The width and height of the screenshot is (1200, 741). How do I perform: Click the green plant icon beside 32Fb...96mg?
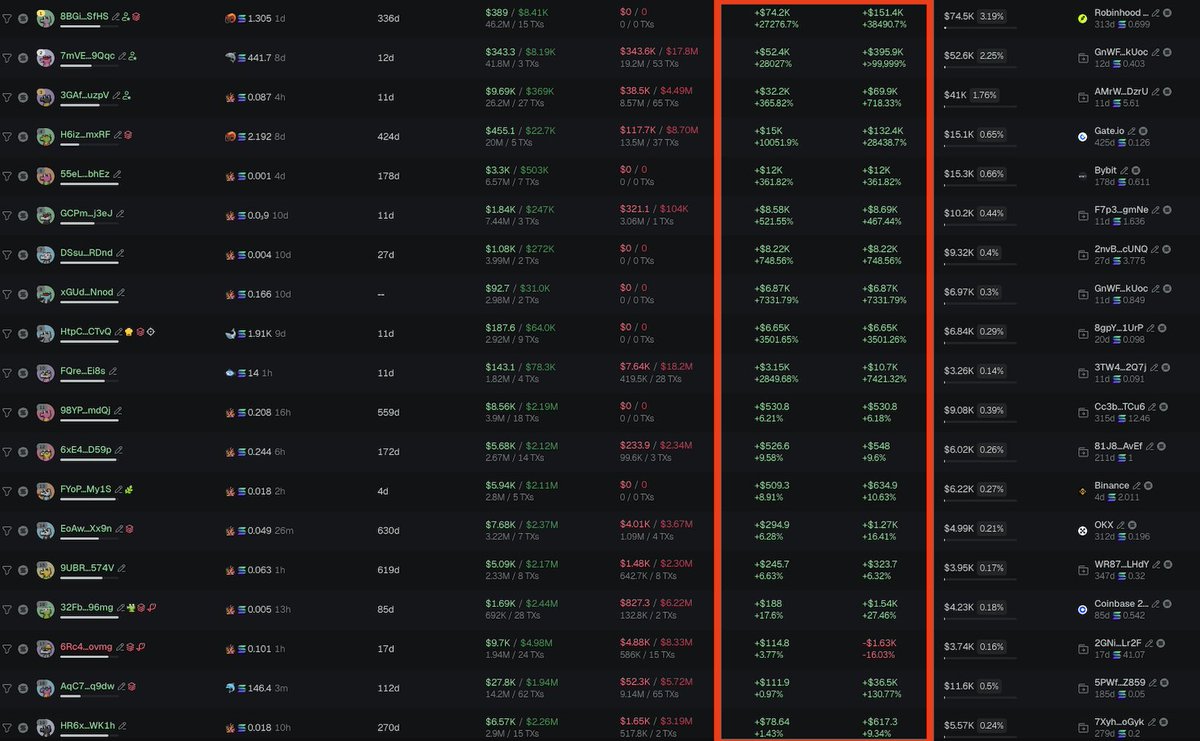131,607
